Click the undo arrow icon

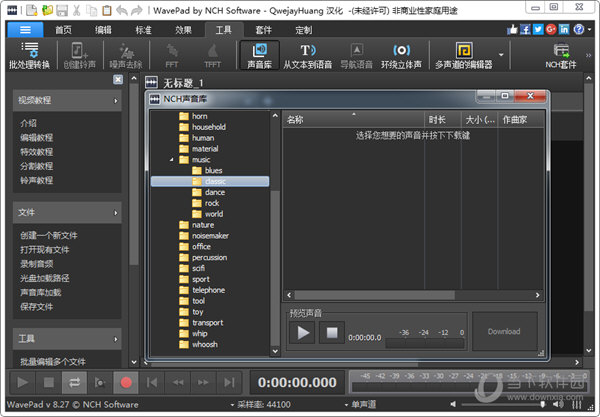(122, 10)
